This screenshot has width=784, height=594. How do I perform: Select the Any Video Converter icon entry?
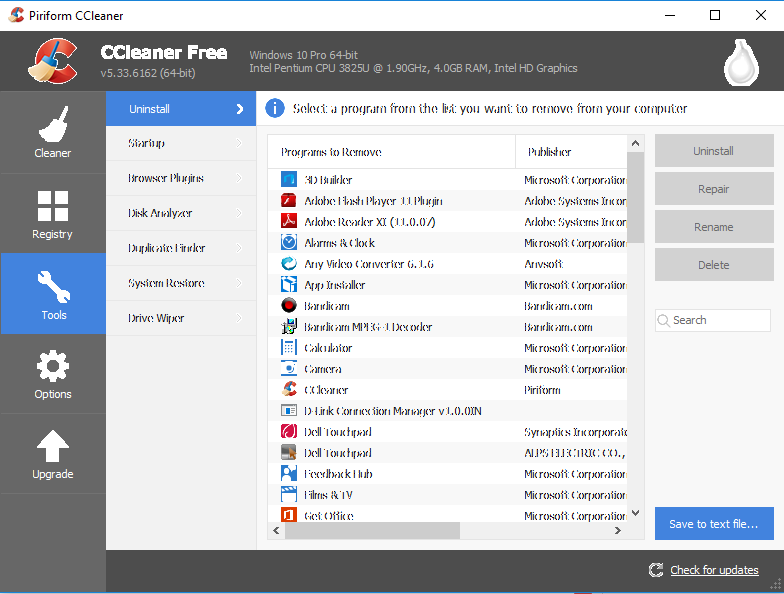[x=288, y=264]
